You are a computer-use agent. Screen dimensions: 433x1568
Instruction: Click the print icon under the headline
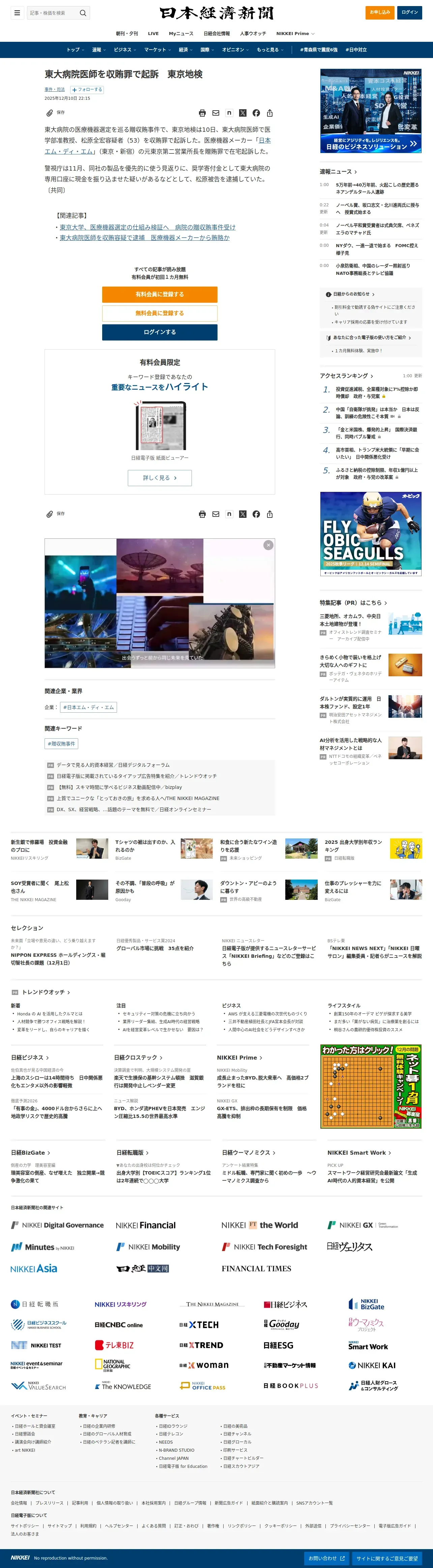point(202,113)
